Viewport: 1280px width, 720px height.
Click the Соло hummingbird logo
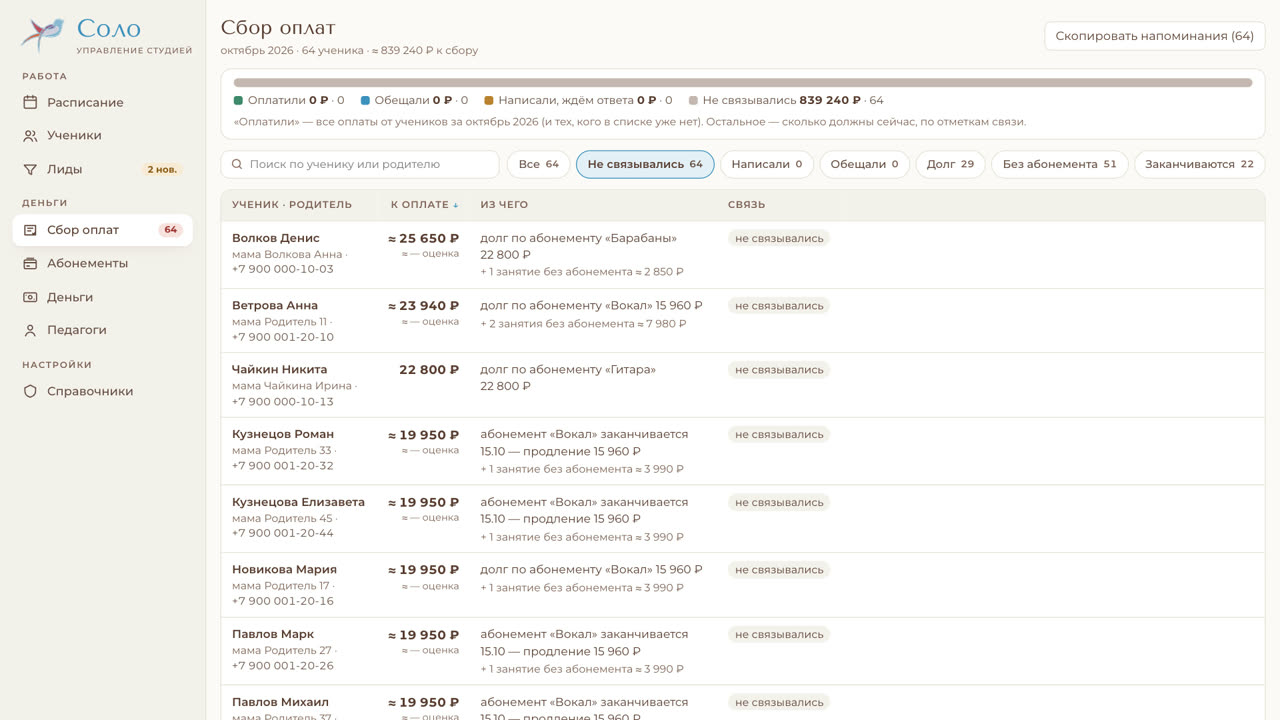click(x=42, y=35)
